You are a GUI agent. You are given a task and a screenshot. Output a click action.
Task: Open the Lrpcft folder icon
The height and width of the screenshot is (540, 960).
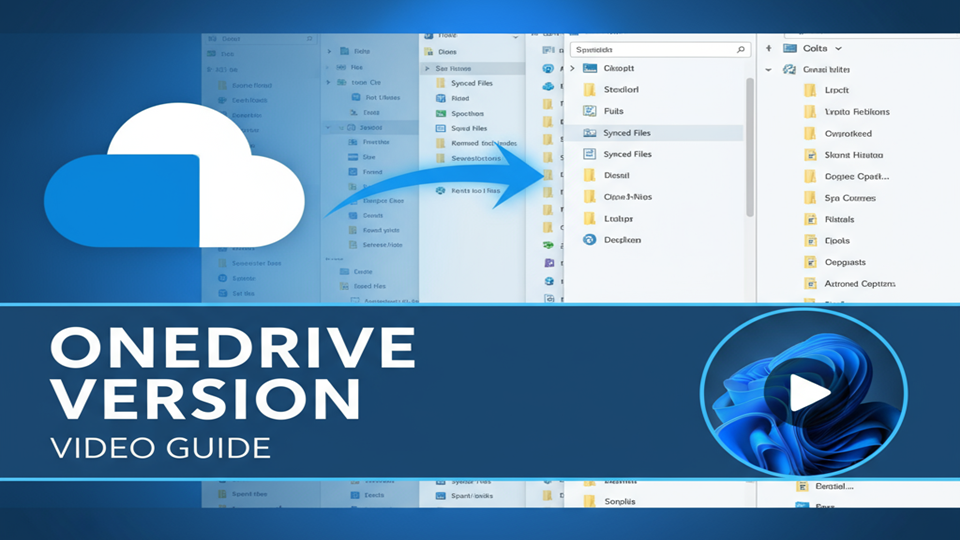tap(810, 90)
